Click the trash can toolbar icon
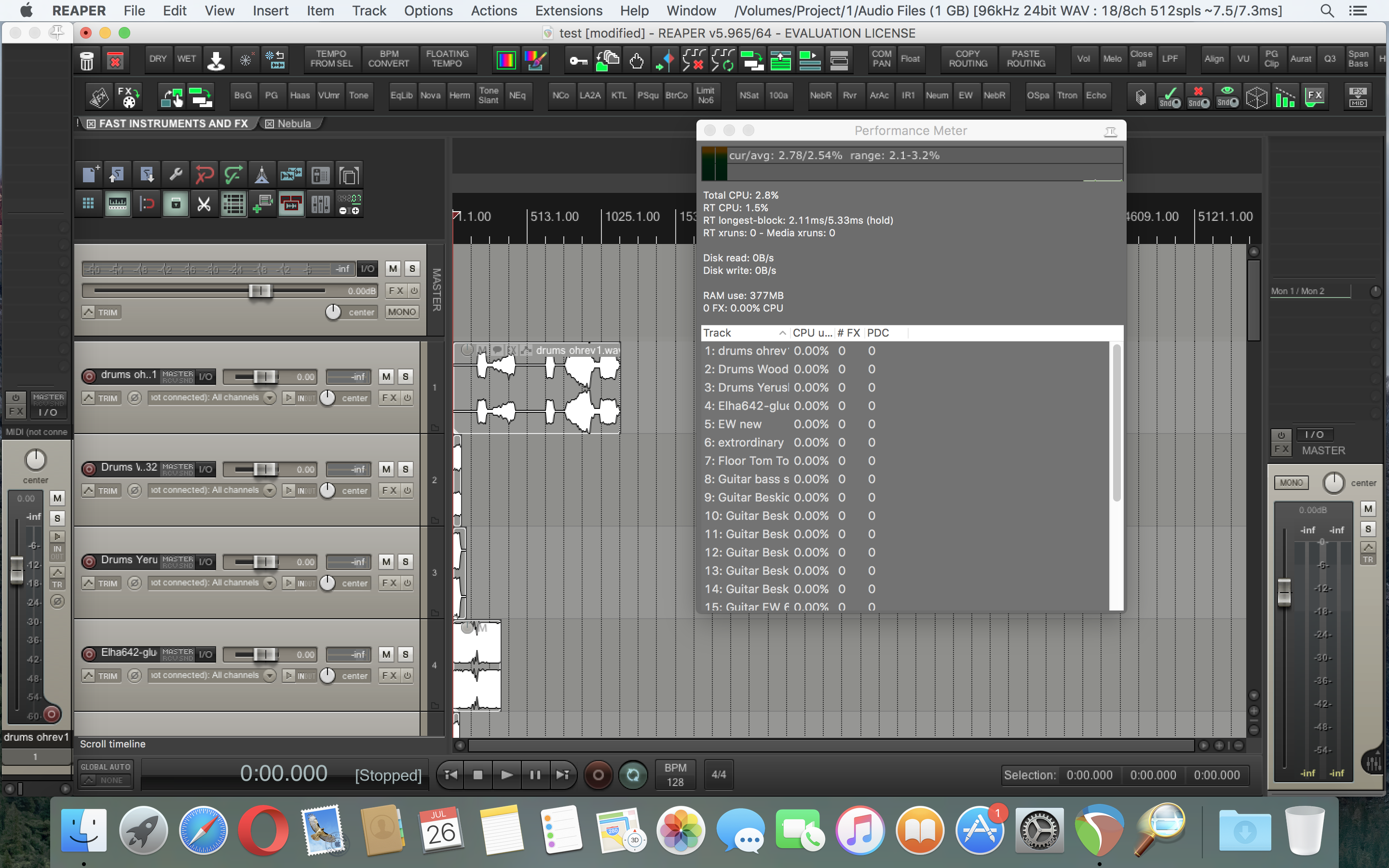The image size is (1389, 868). pos(87,60)
